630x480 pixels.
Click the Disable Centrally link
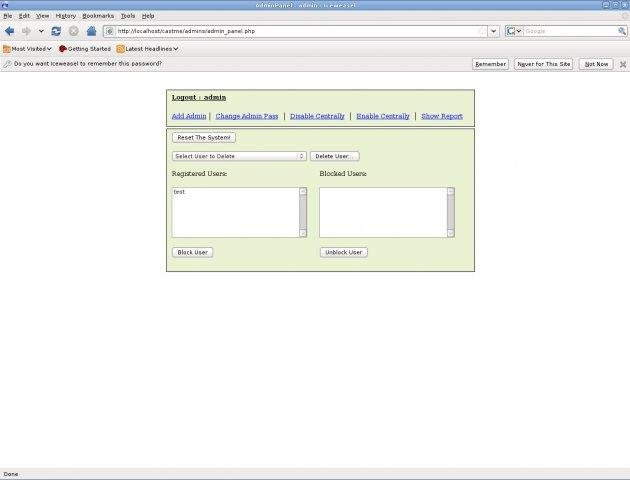317,116
